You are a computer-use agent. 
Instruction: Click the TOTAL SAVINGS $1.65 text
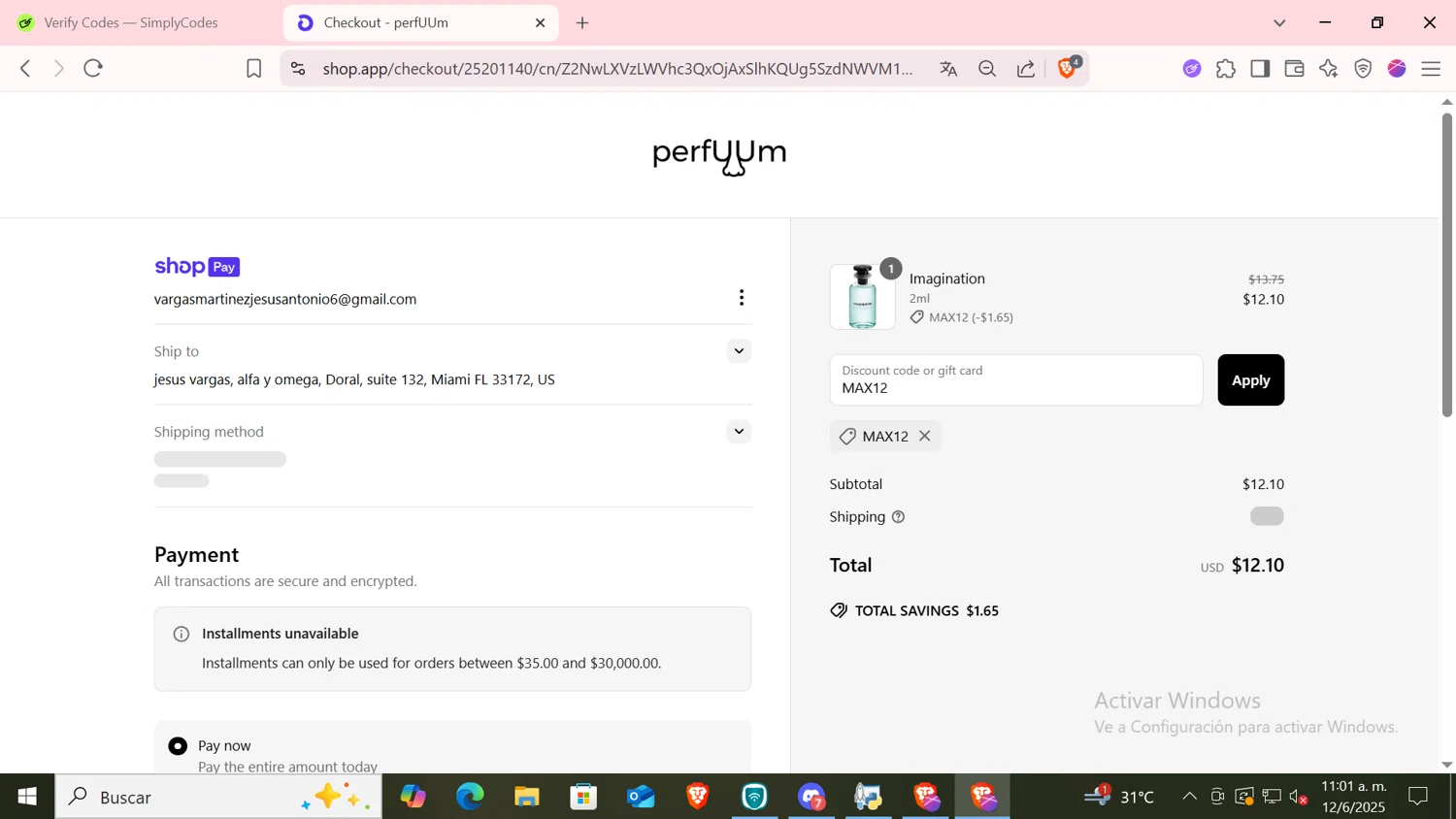coord(926,611)
